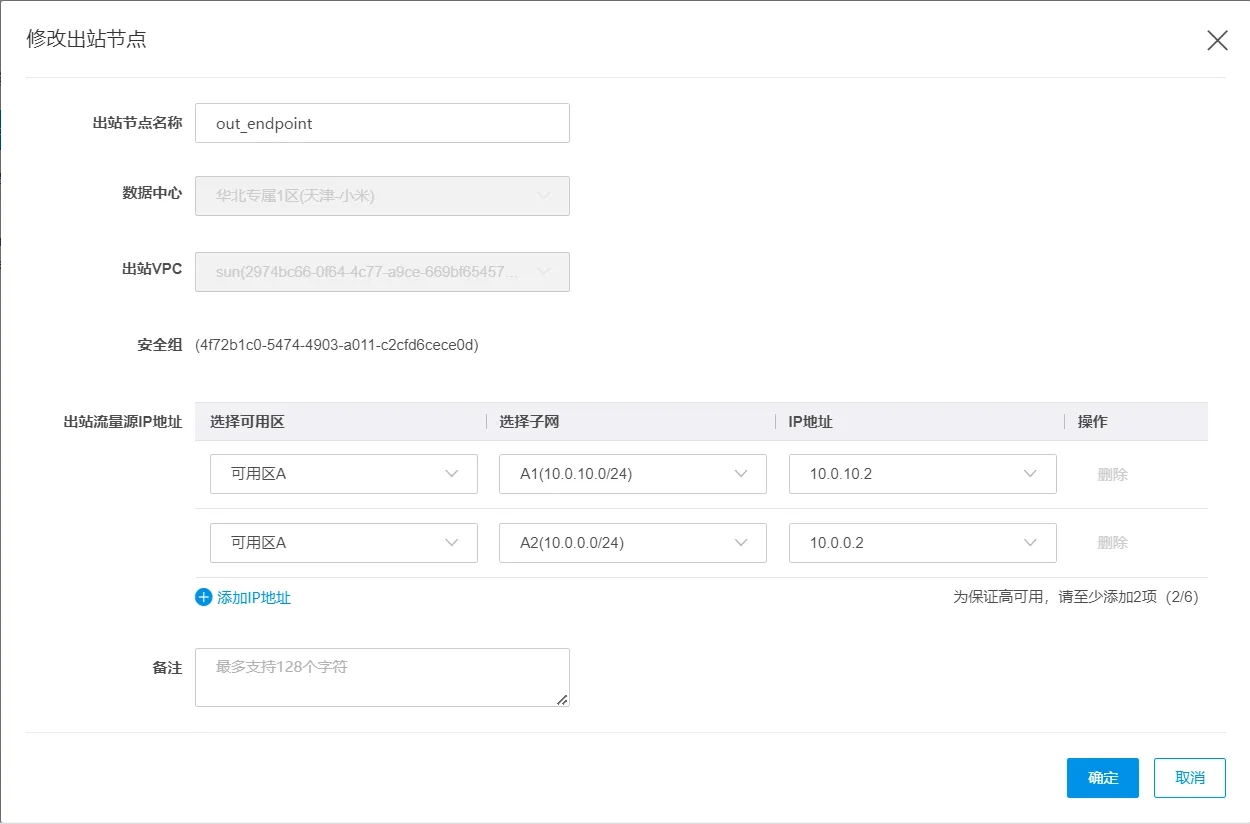This screenshot has width=1250, height=824.
Task: Expand the A2(10.0.0.0/24) subnet dropdown
Action: point(632,543)
